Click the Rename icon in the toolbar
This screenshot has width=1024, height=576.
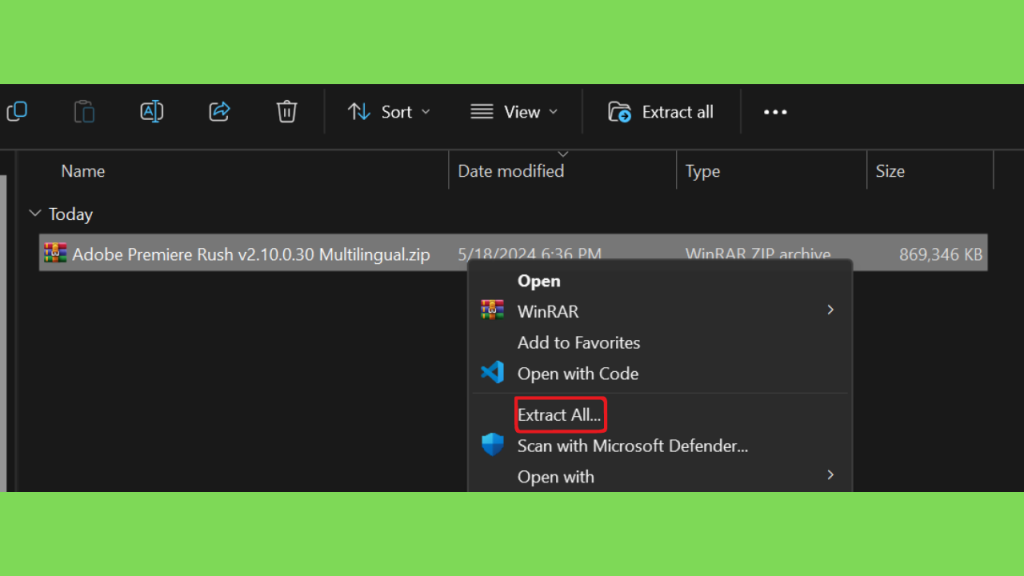152,112
